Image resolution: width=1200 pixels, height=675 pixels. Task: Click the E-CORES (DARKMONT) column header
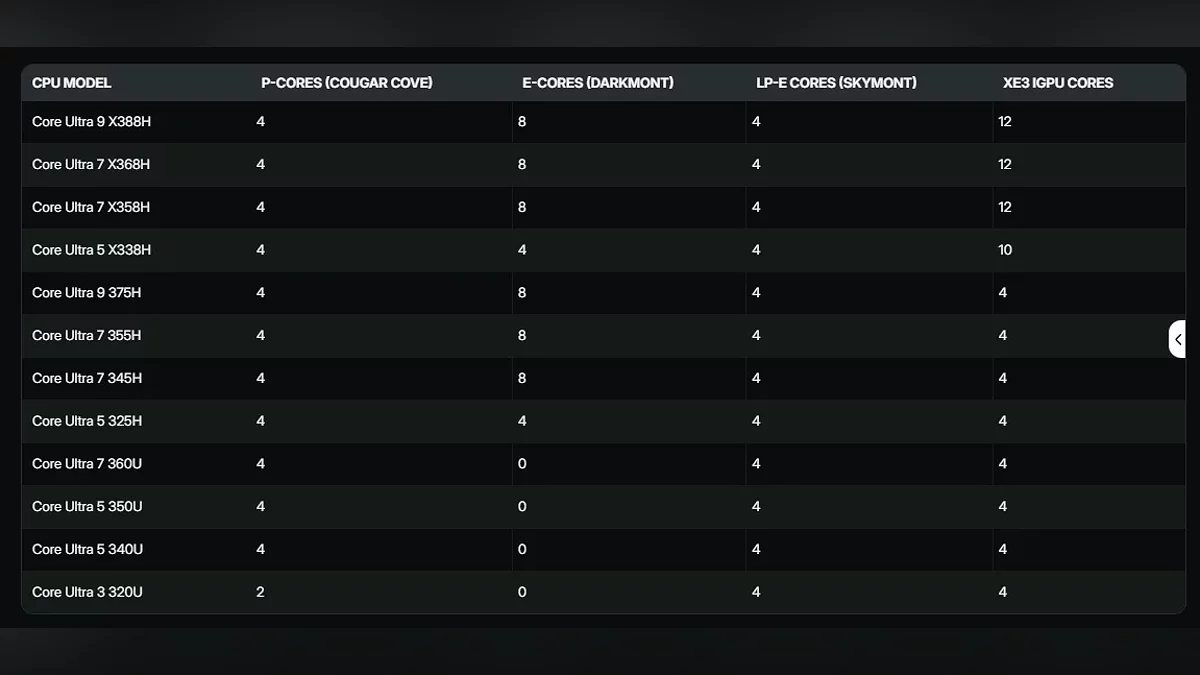click(x=595, y=83)
